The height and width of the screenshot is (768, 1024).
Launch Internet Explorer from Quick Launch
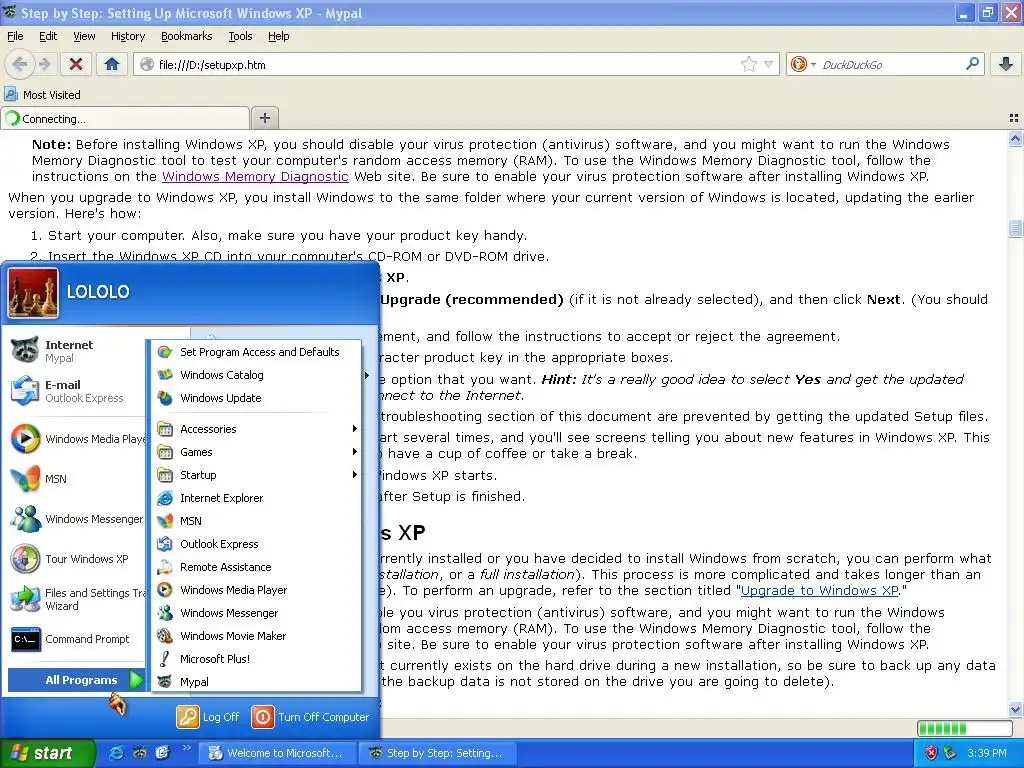pos(116,753)
